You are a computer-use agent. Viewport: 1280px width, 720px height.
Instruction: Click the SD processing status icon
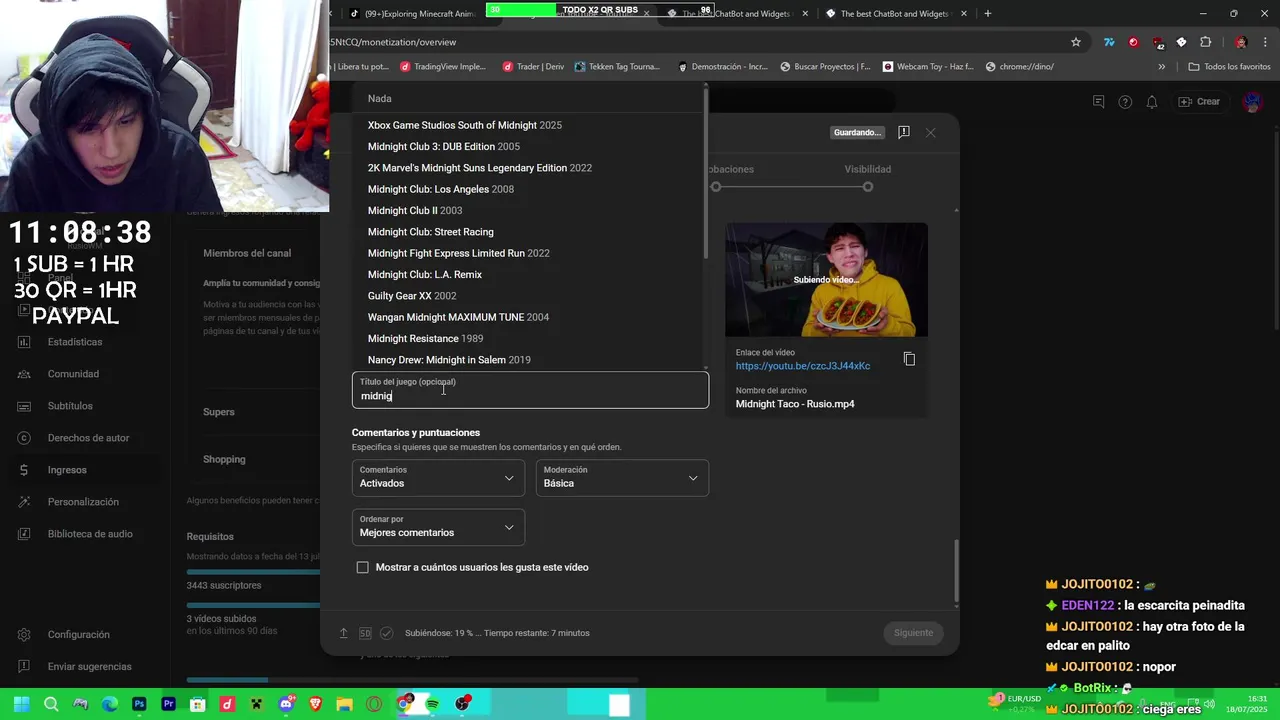point(365,633)
